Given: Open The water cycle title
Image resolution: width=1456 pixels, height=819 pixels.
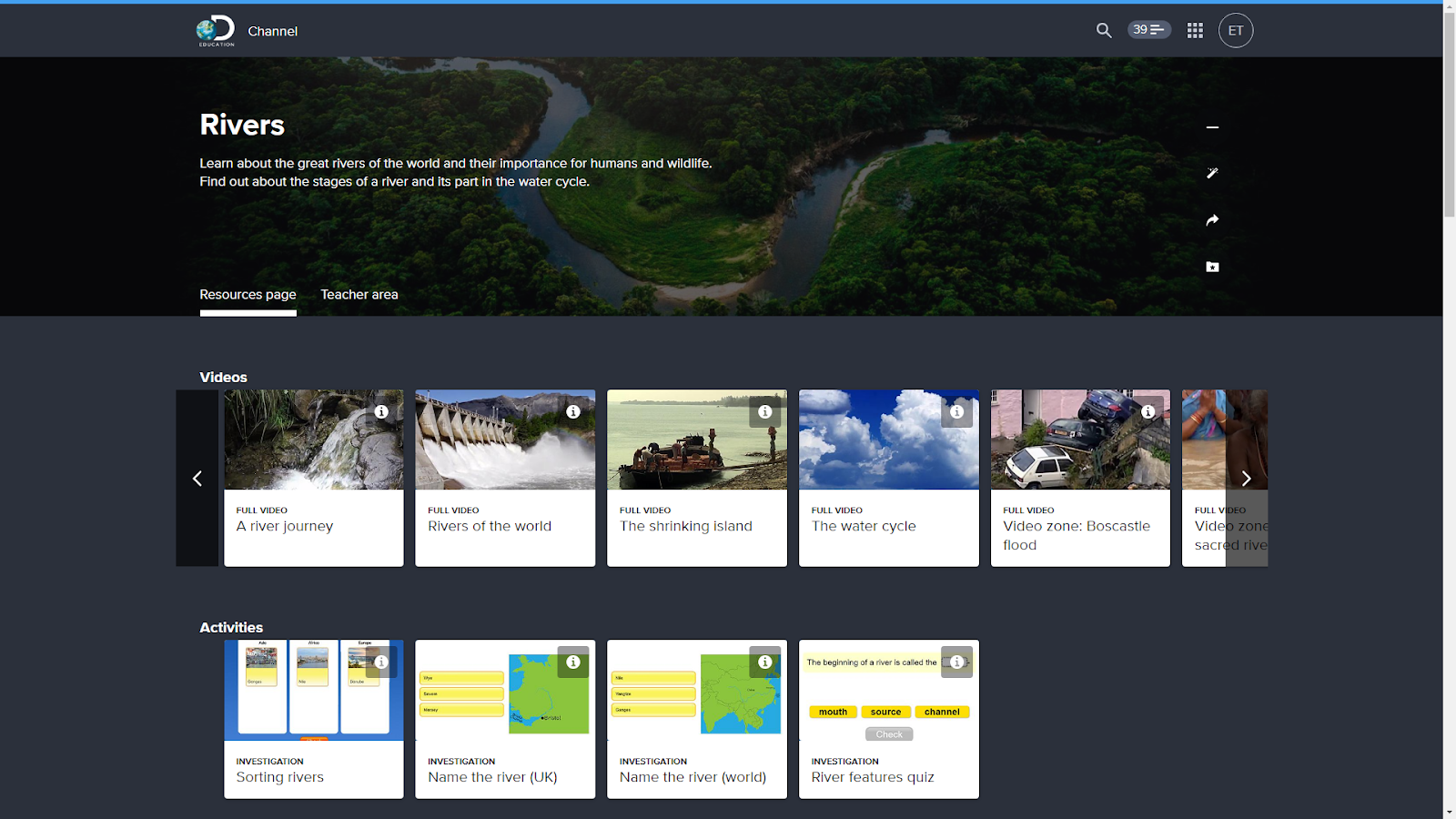Looking at the screenshot, I should tap(864, 526).
